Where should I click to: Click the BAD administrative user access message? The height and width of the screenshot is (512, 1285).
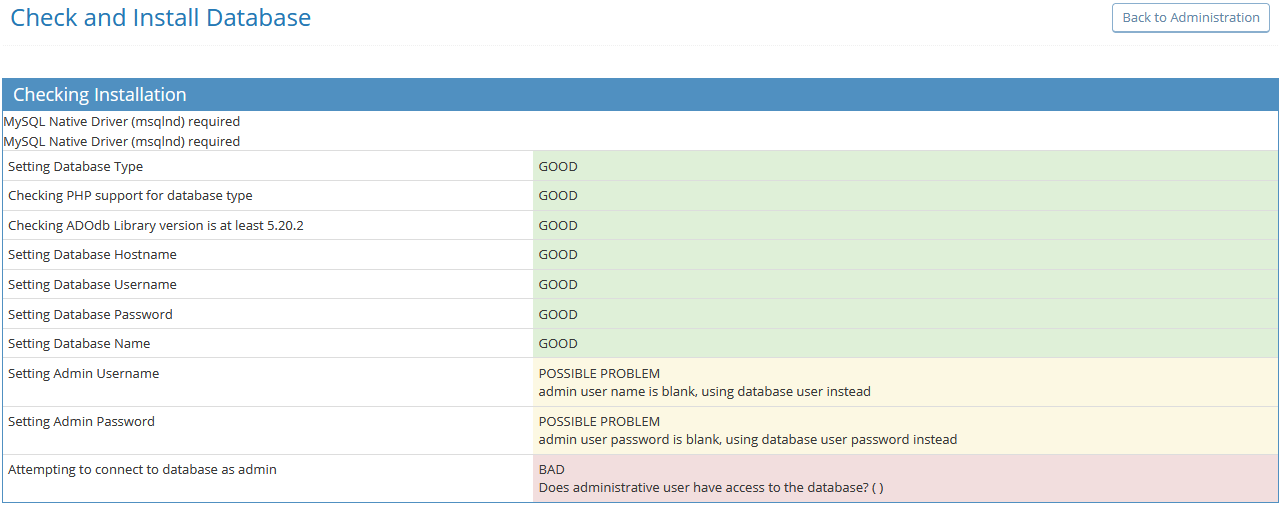710,488
